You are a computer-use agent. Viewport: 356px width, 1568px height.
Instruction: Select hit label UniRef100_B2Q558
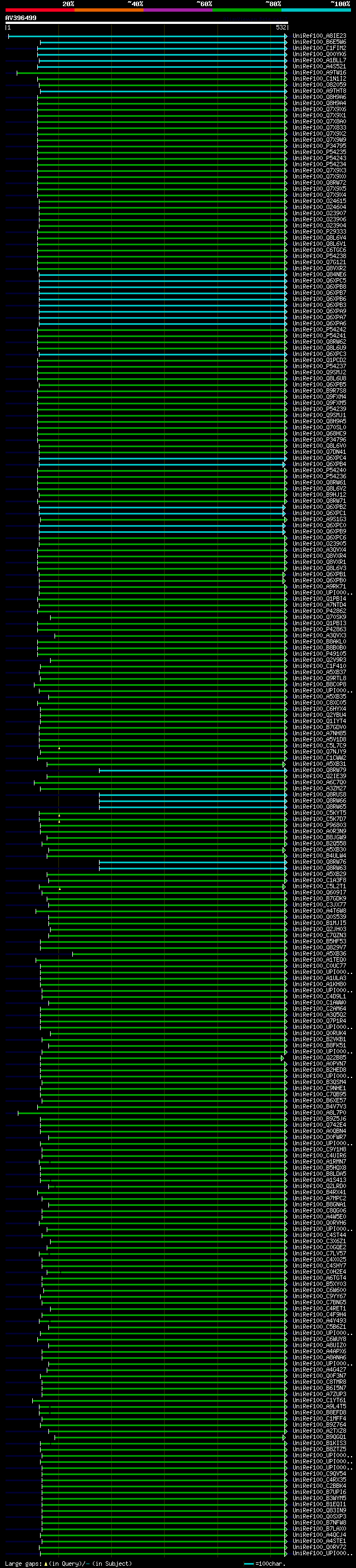pyautogui.click(x=319, y=843)
